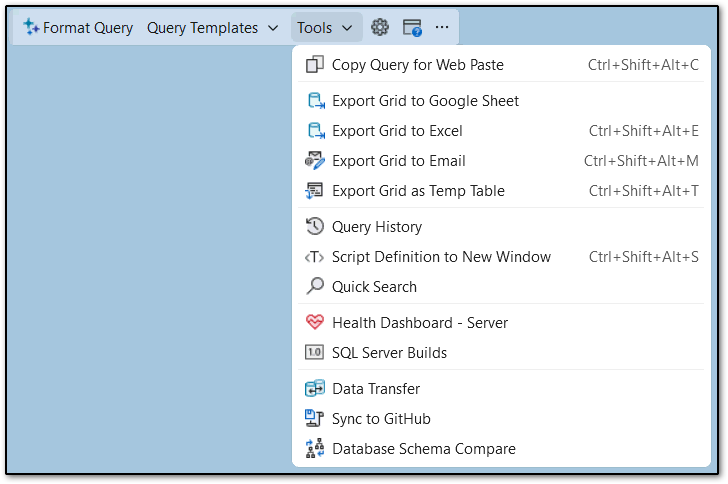Image resolution: width=728 pixels, height=484 pixels.
Task: Choose Script Definition to New Window
Action: (441, 257)
